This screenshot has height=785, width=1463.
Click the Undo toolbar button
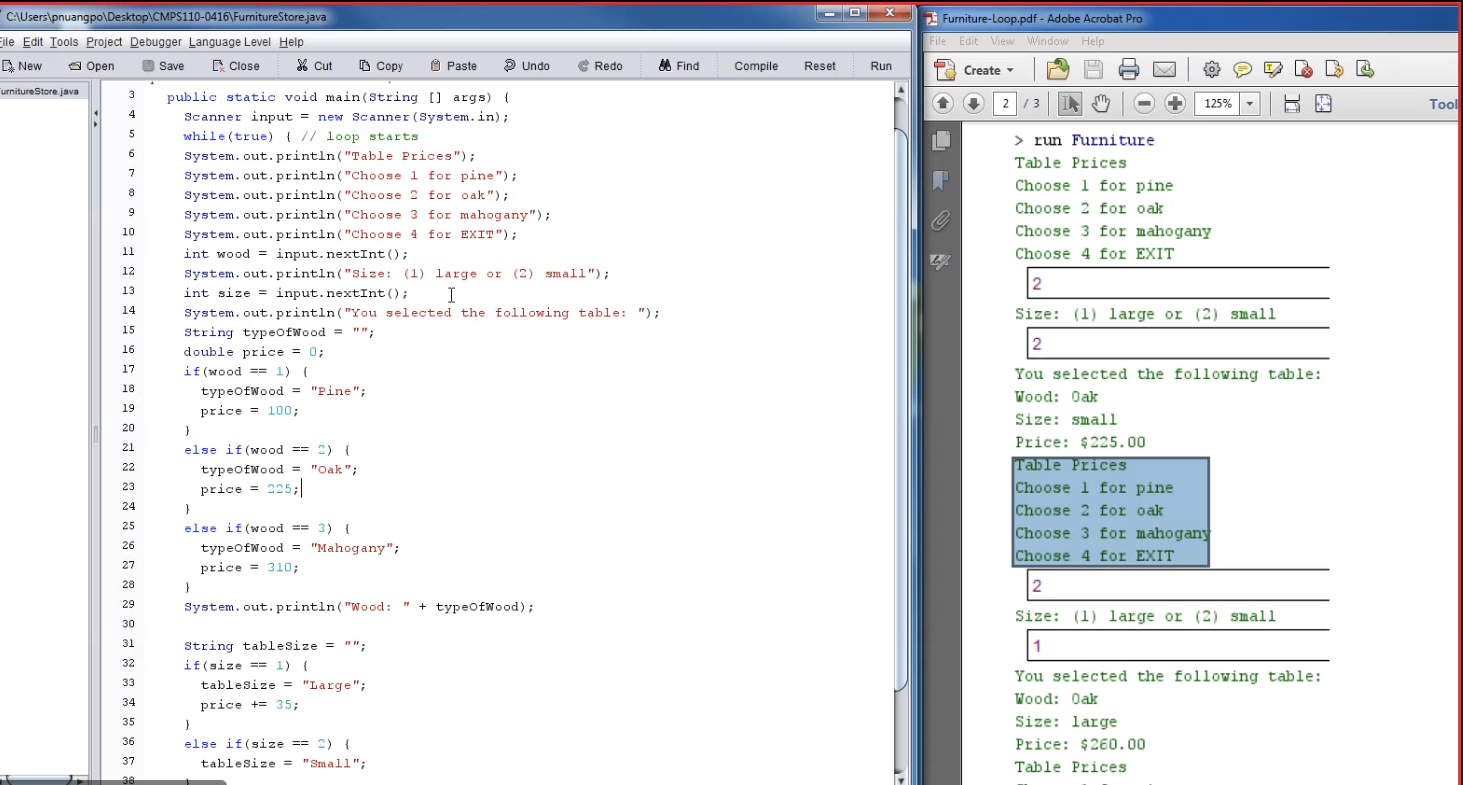pyautogui.click(x=527, y=66)
